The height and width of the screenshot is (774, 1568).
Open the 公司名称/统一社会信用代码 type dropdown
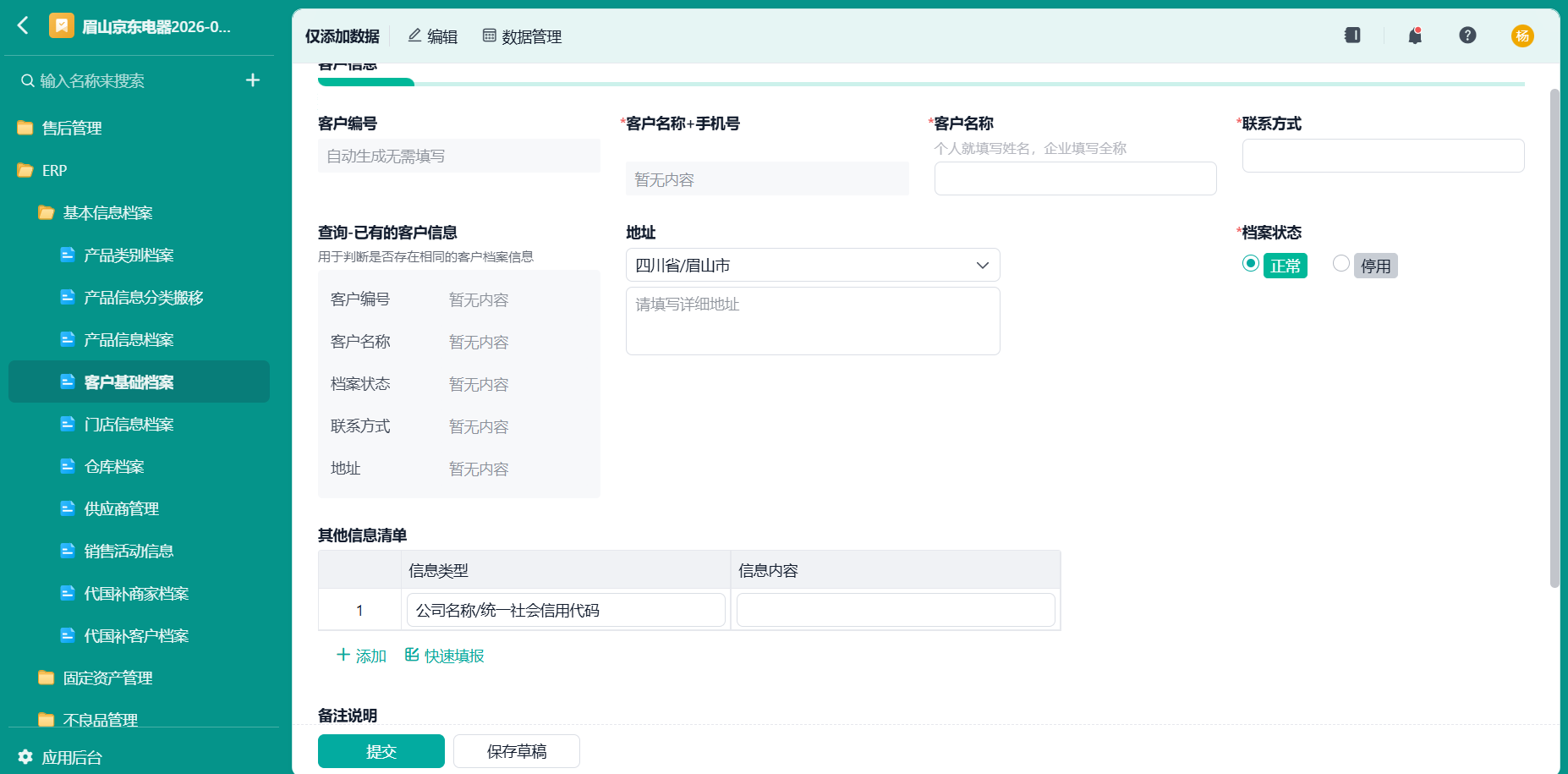[x=566, y=610]
